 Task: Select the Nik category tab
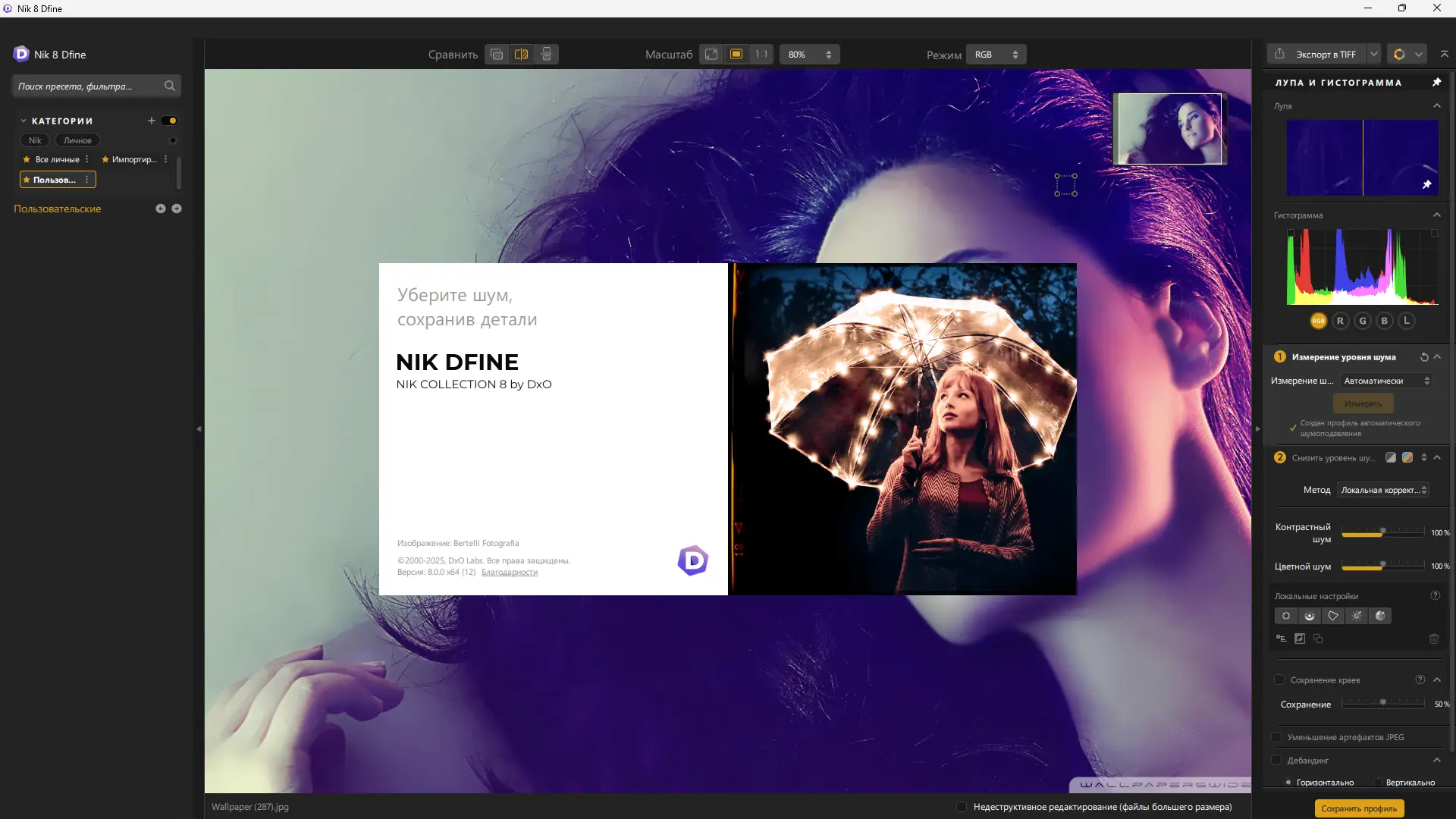click(35, 140)
